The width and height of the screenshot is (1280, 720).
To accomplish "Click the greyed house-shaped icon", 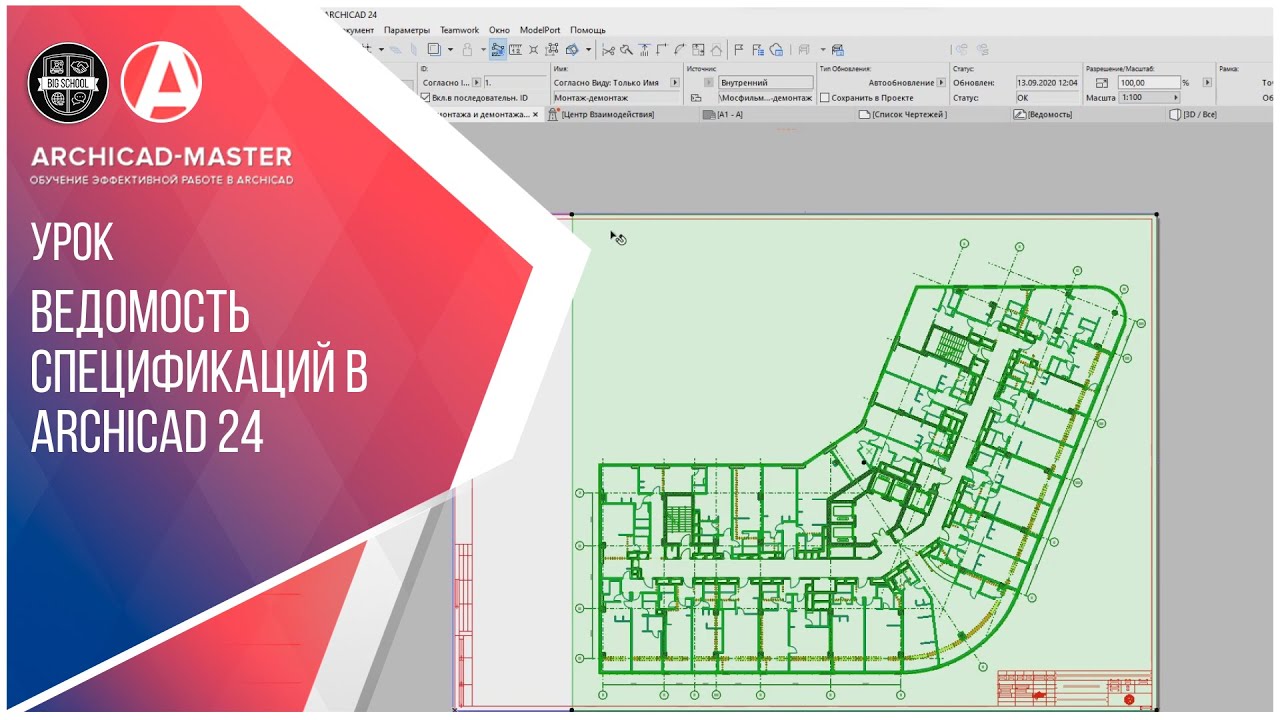I will [715, 50].
